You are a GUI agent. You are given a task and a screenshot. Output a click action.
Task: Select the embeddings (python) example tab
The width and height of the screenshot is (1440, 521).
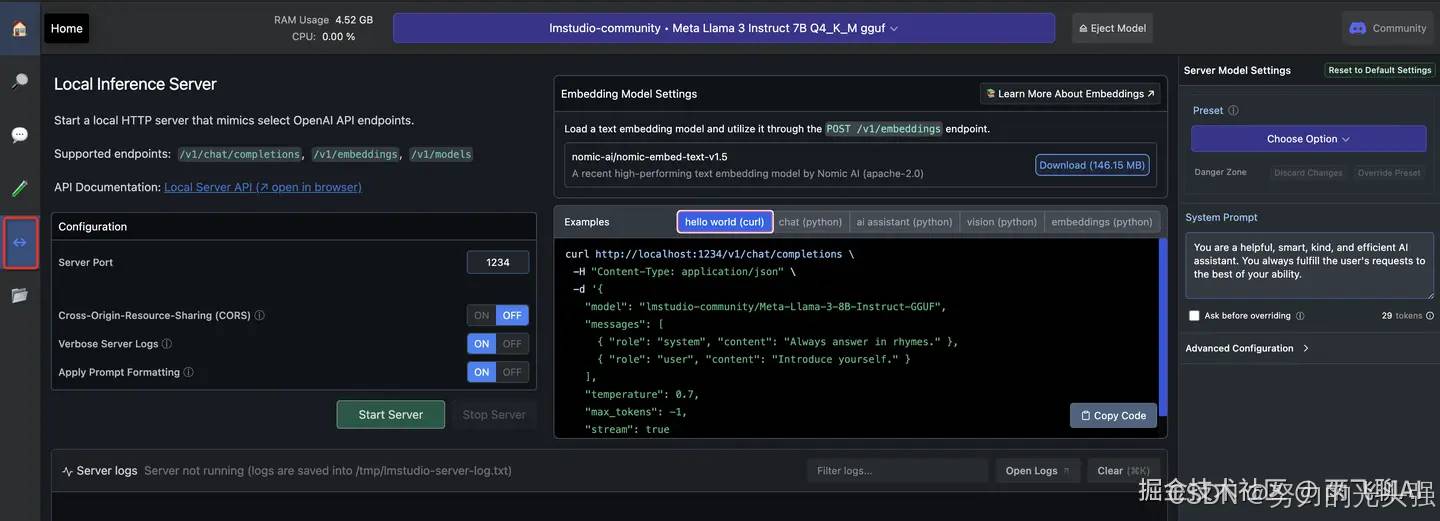[x=1102, y=222]
